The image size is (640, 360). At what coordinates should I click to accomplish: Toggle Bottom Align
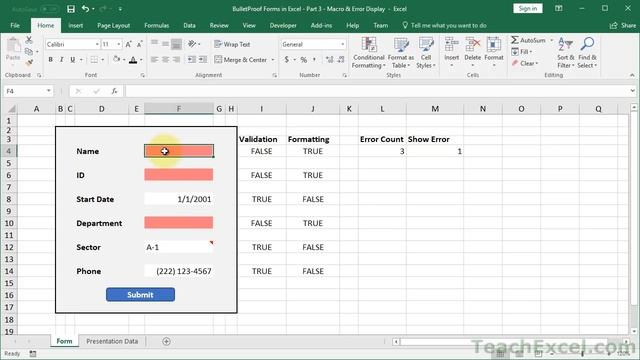176,44
